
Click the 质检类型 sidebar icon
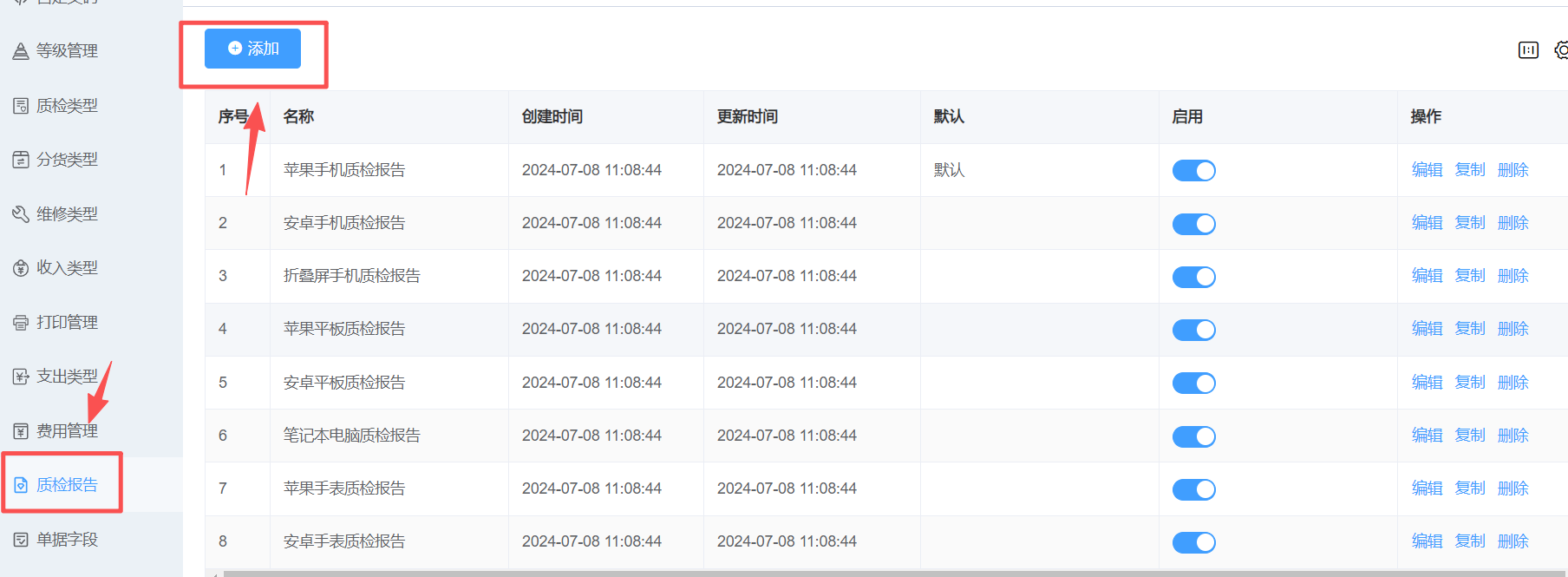point(21,106)
